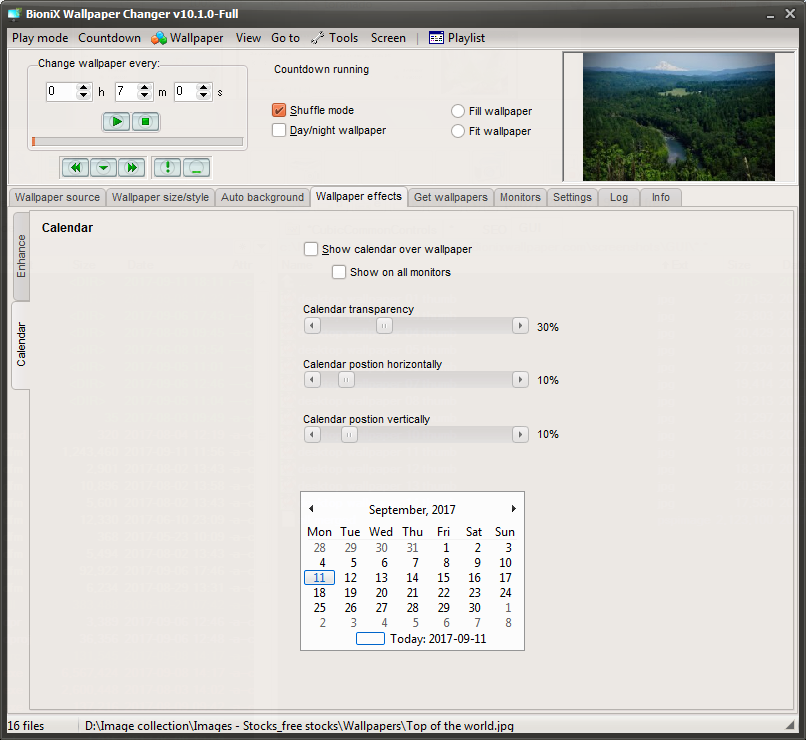Select September 11 in calendar
Image resolution: width=806 pixels, height=740 pixels.
pyautogui.click(x=319, y=578)
